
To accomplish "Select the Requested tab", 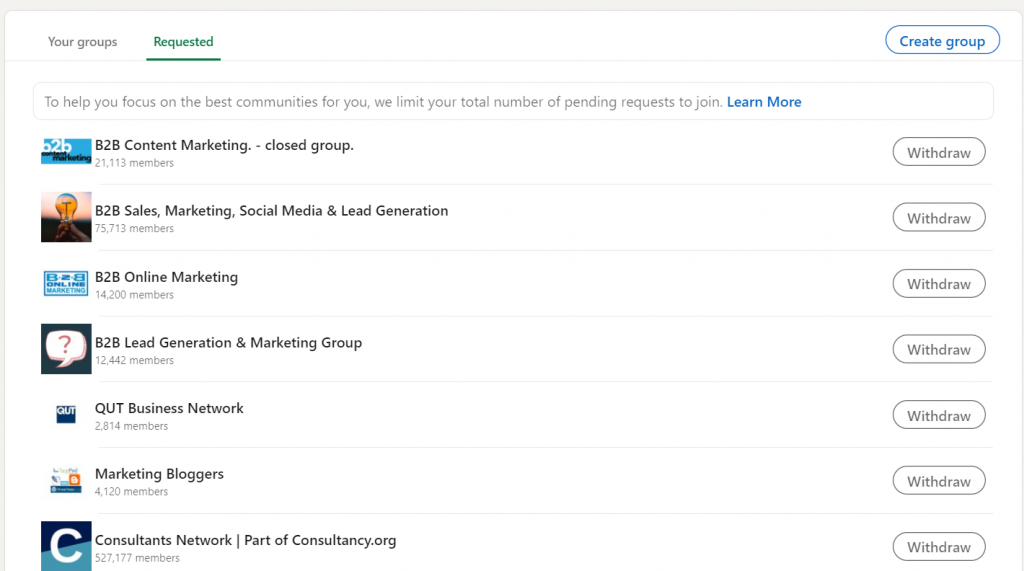I will [183, 42].
